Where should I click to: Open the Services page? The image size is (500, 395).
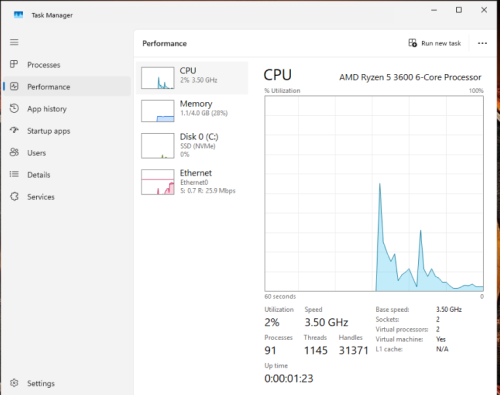(x=41, y=197)
